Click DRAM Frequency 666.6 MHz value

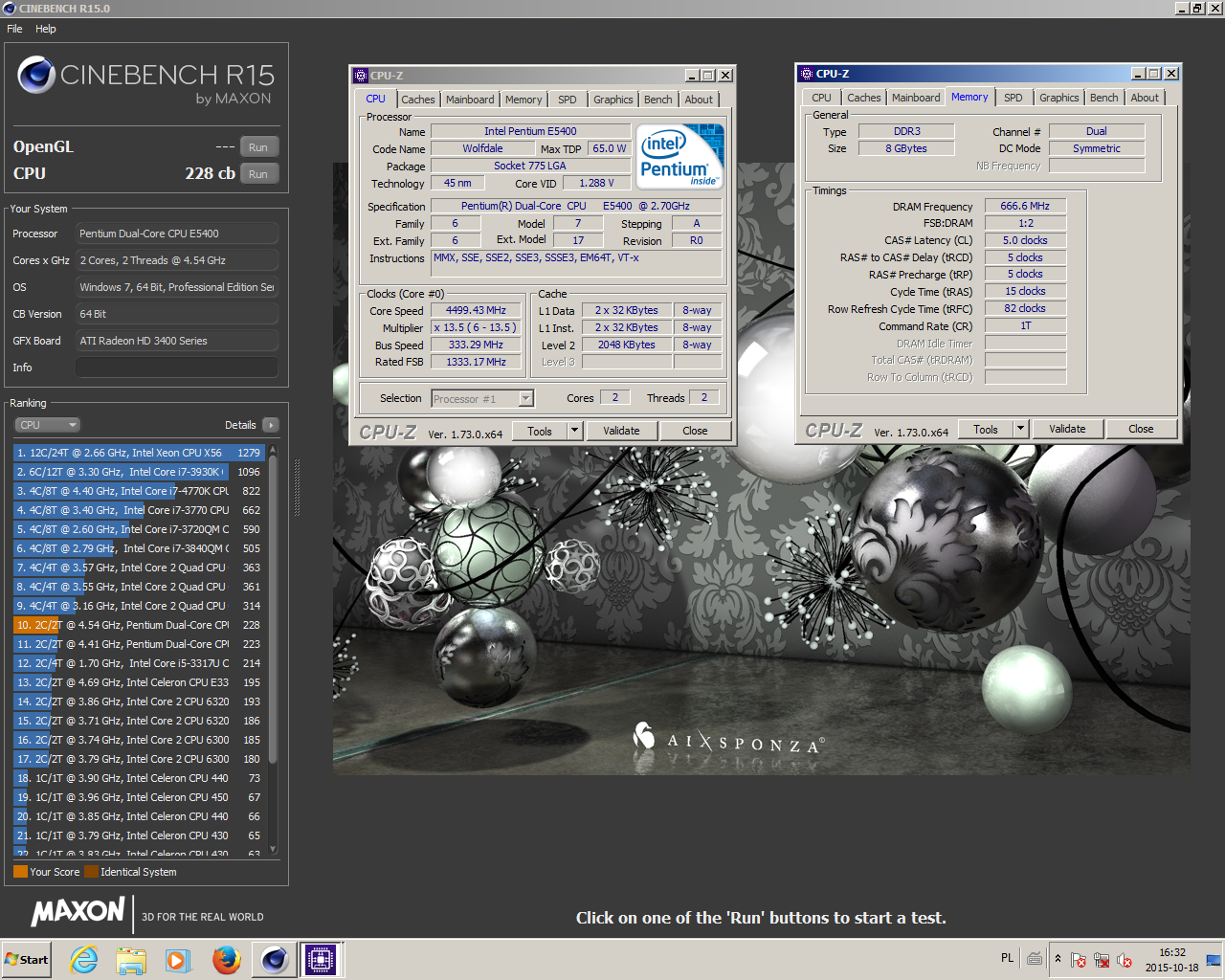click(1025, 207)
